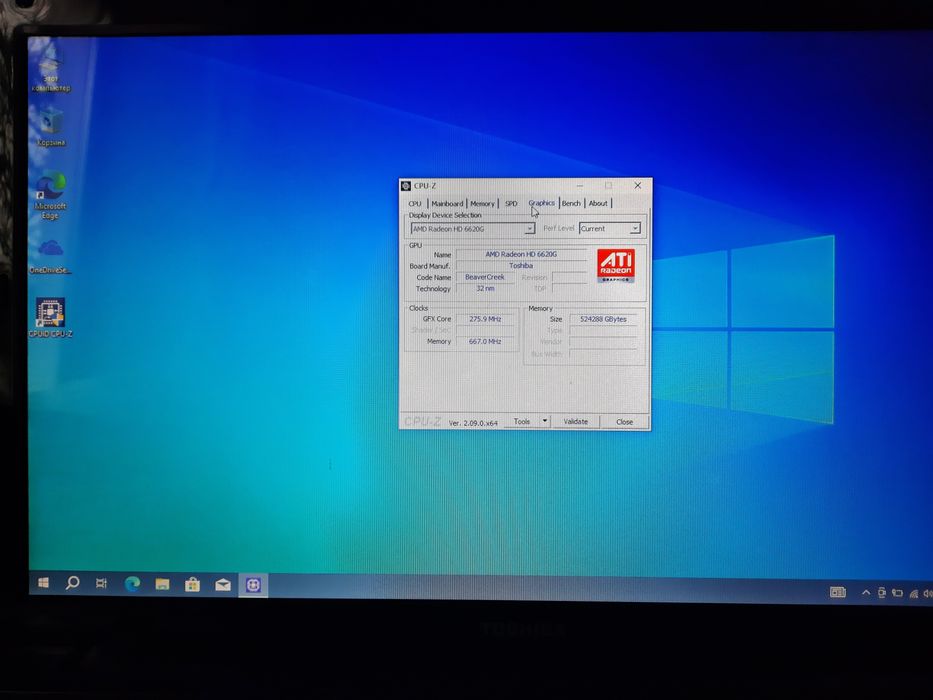Viewport: 933px width, 700px height.
Task: Expand the display device selection dropdown
Action: coord(529,229)
